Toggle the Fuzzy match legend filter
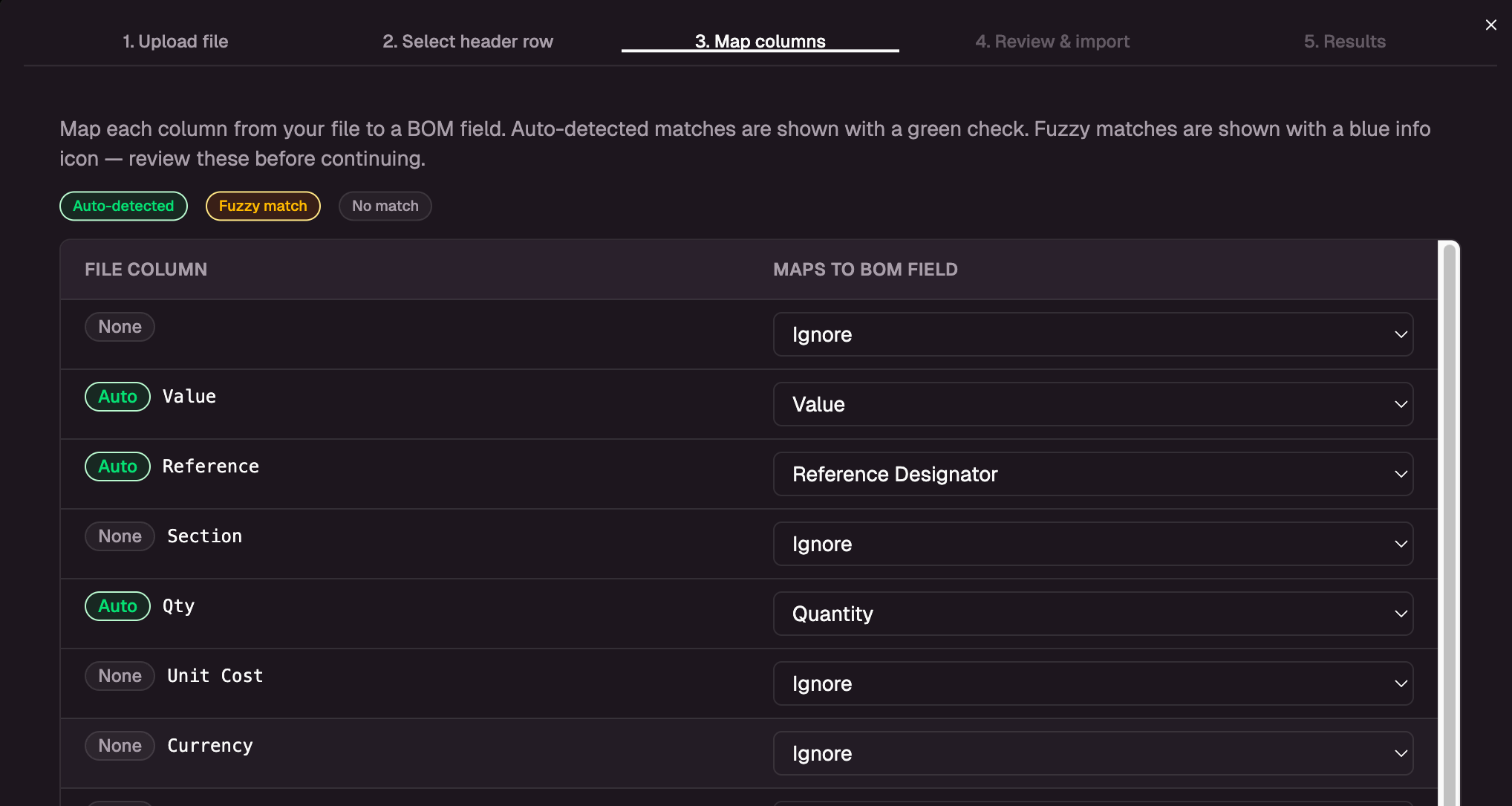 click(x=263, y=206)
